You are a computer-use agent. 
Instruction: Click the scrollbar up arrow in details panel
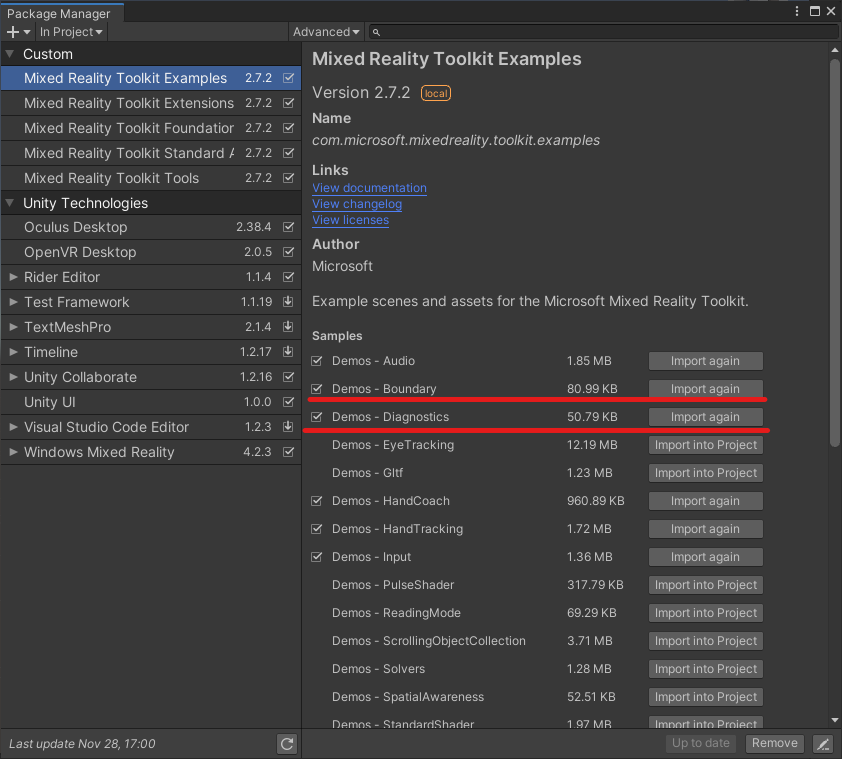[834, 50]
